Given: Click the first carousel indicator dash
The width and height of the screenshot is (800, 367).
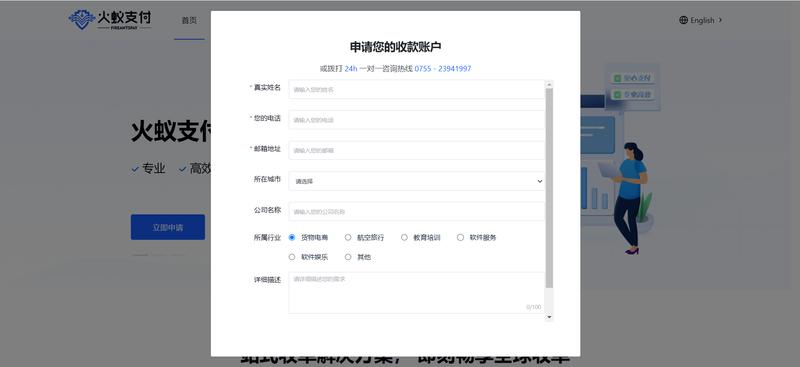Looking at the screenshot, I should [140, 255].
